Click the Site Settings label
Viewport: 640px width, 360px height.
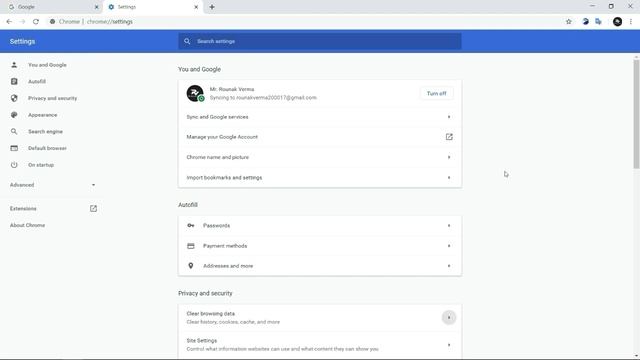click(x=202, y=340)
